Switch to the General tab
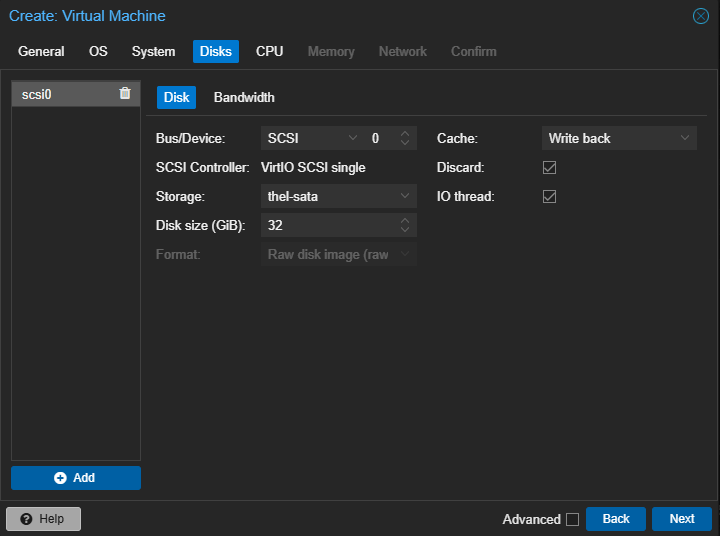The height and width of the screenshot is (536, 720). coord(41,51)
